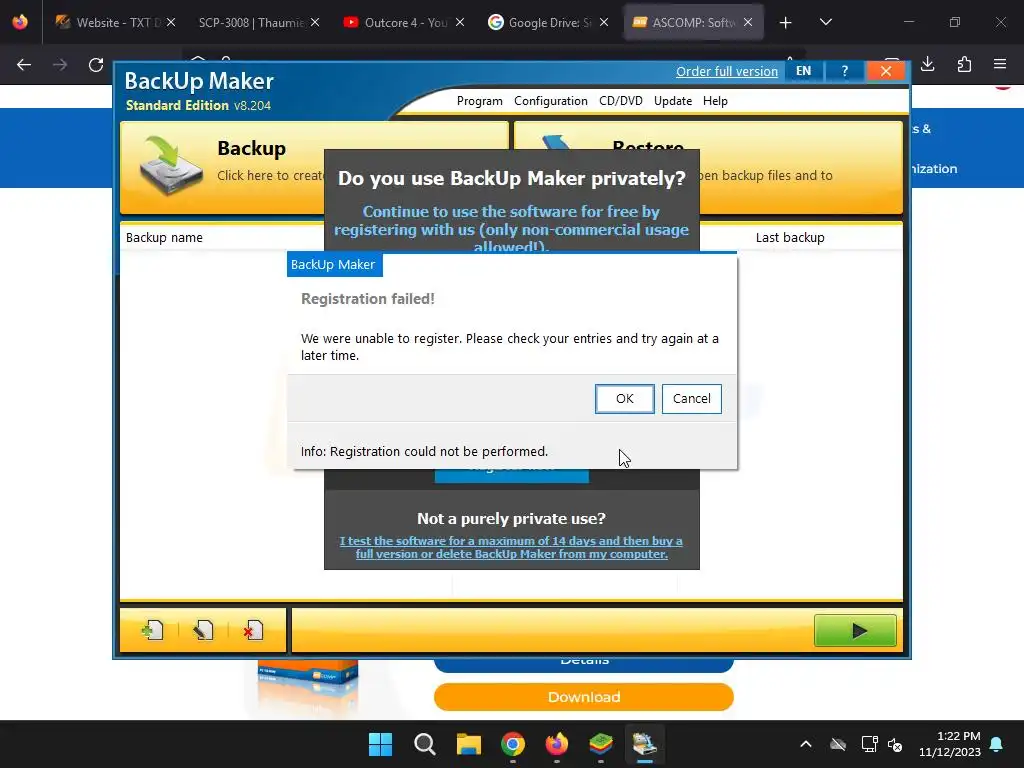Image resolution: width=1024 pixels, height=768 pixels.
Task: Click the Firefox icon left of tabs
Action: [20, 22]
